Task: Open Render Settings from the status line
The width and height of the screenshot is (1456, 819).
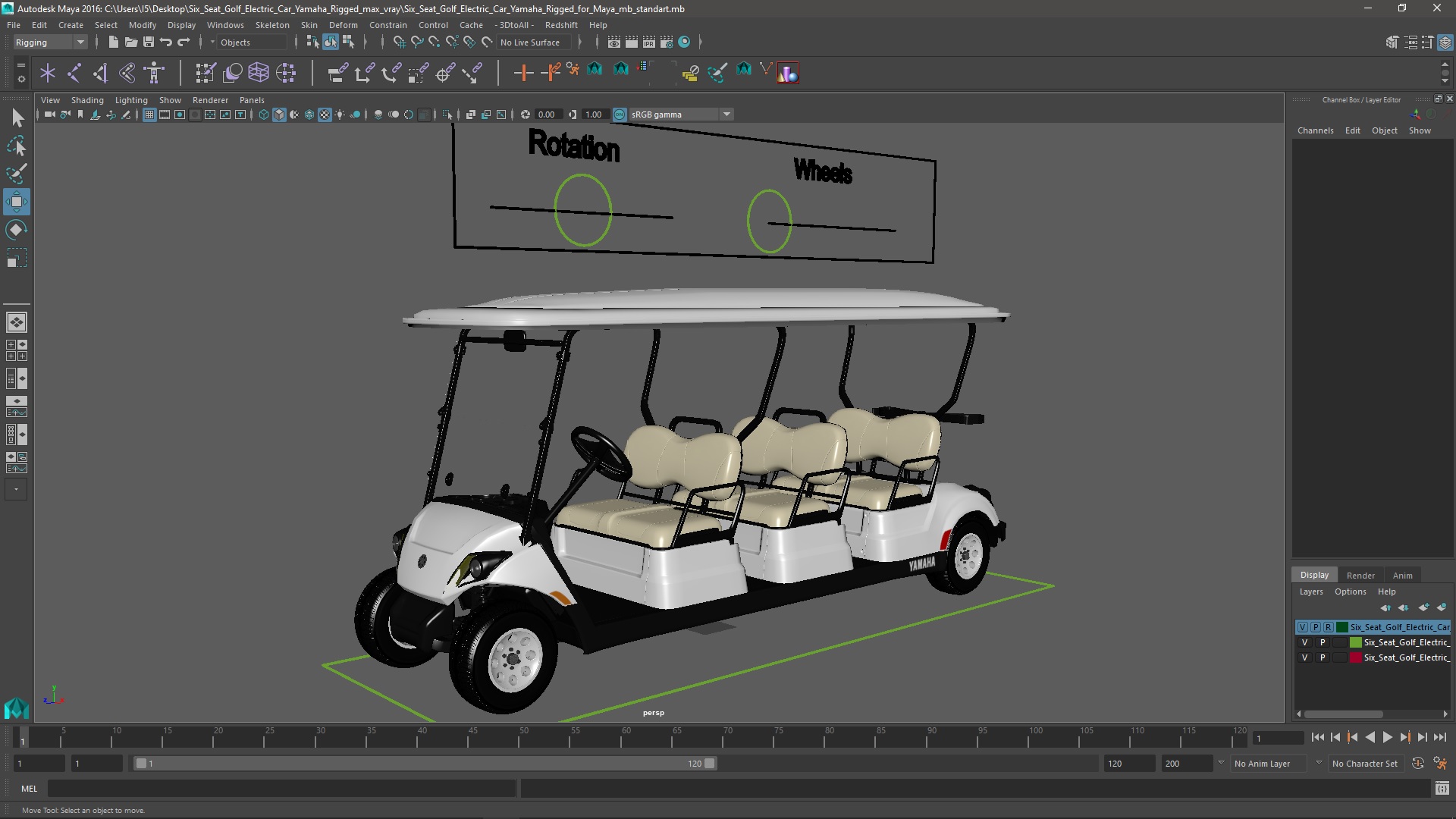Action: click(x=667, y=42)
